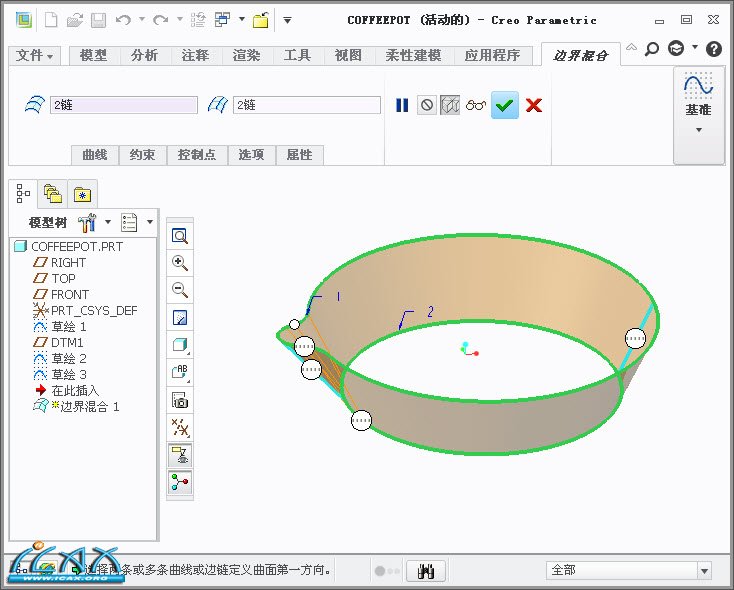Click the green checkmark to accept feature

tap(505, 105)
